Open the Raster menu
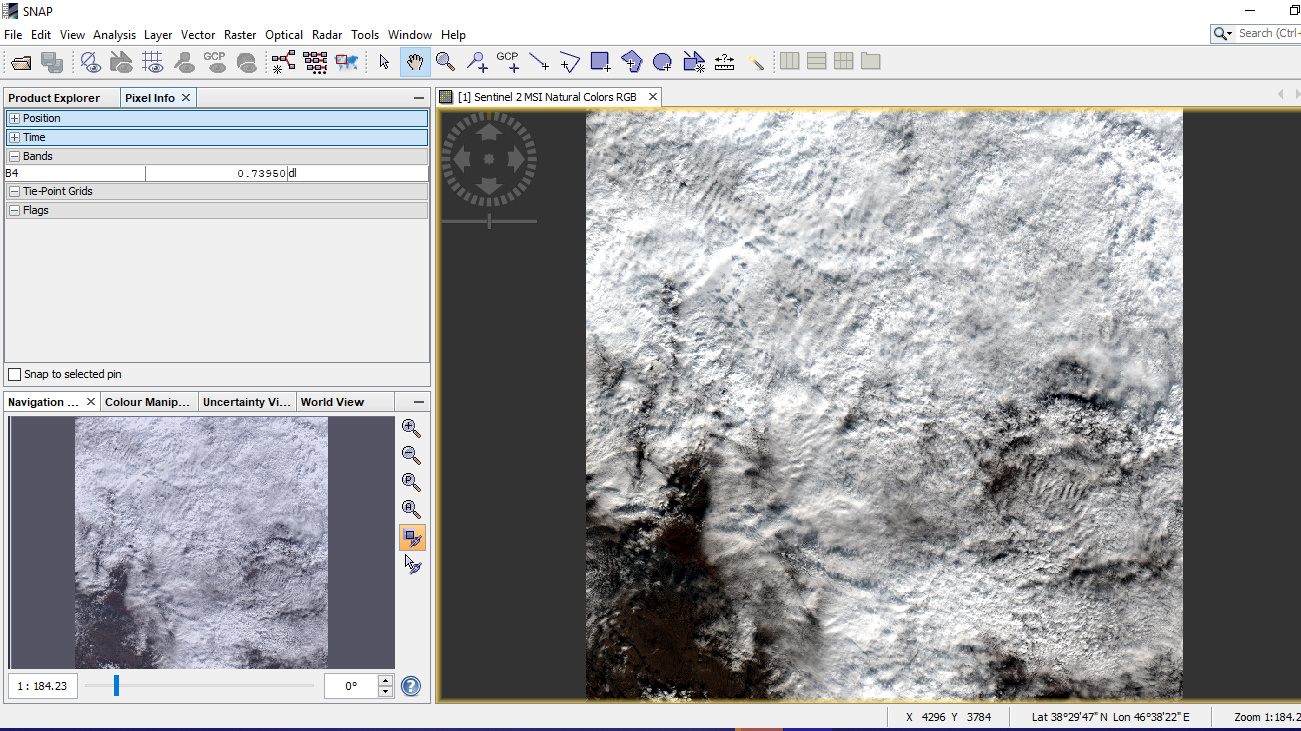 click(240, 34)
